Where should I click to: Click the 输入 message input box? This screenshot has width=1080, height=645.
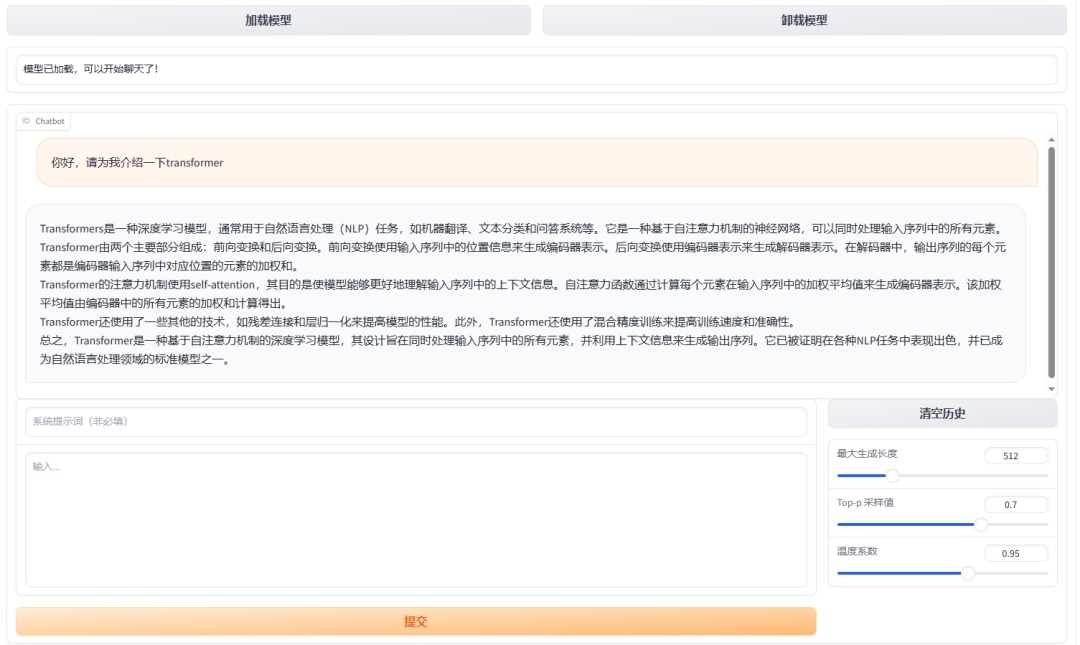(415, 520)
